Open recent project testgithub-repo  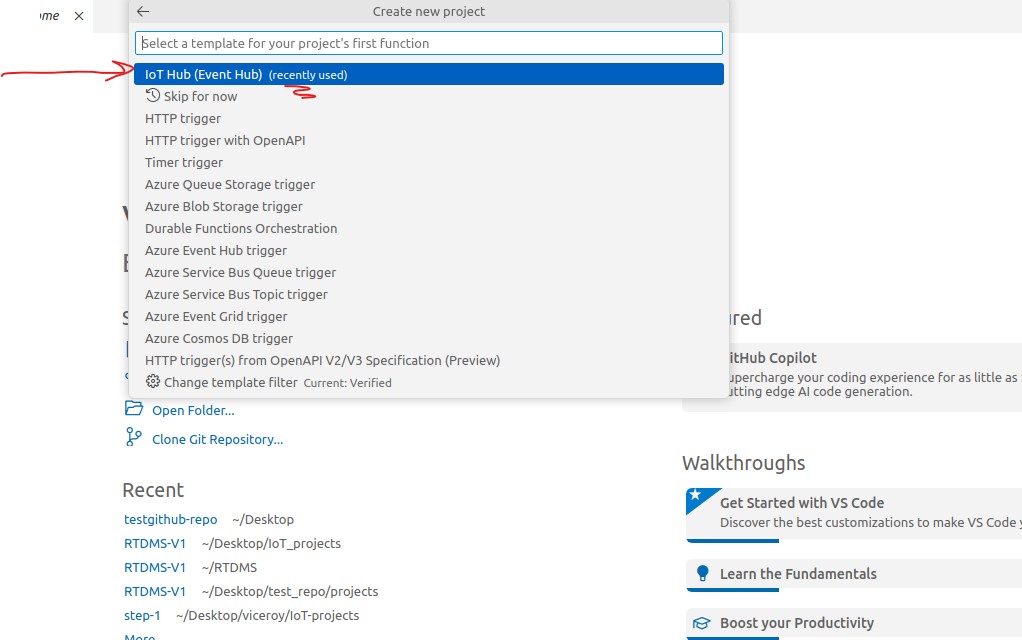point(171,519)
